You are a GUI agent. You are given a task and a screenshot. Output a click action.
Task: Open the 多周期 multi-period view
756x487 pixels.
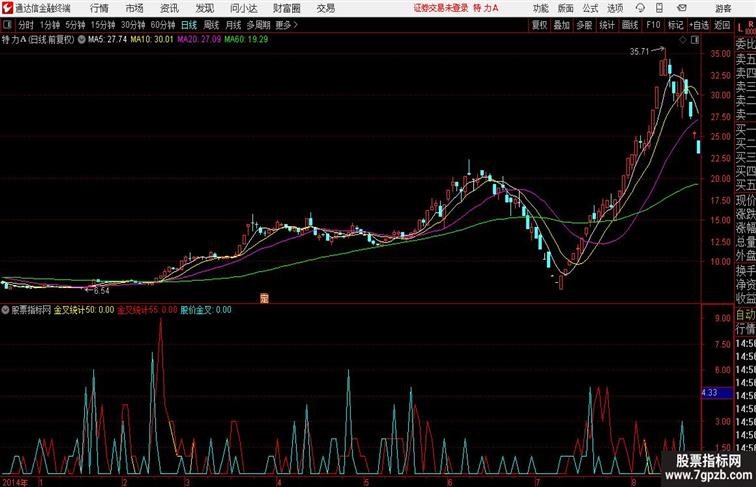(258, 25)
